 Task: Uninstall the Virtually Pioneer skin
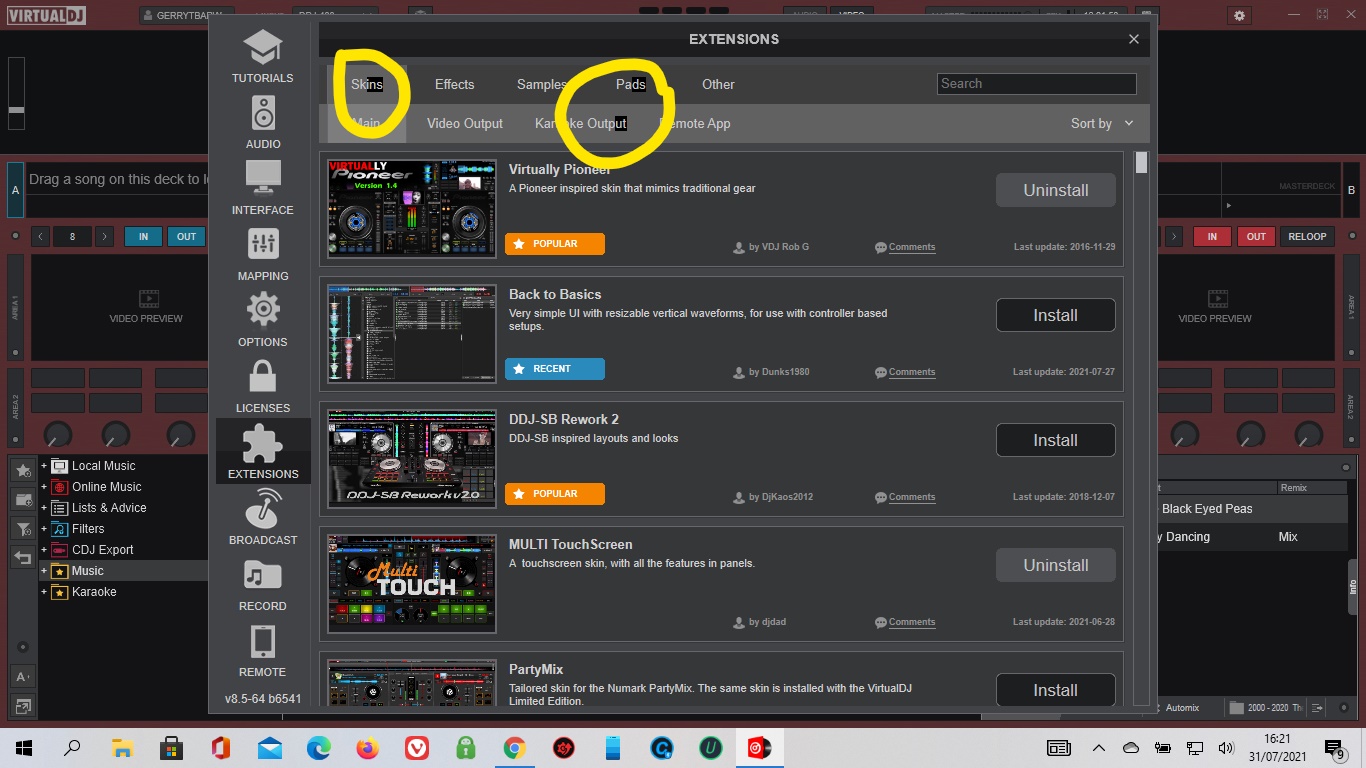pyautogui.click(x=1055, y=190)
